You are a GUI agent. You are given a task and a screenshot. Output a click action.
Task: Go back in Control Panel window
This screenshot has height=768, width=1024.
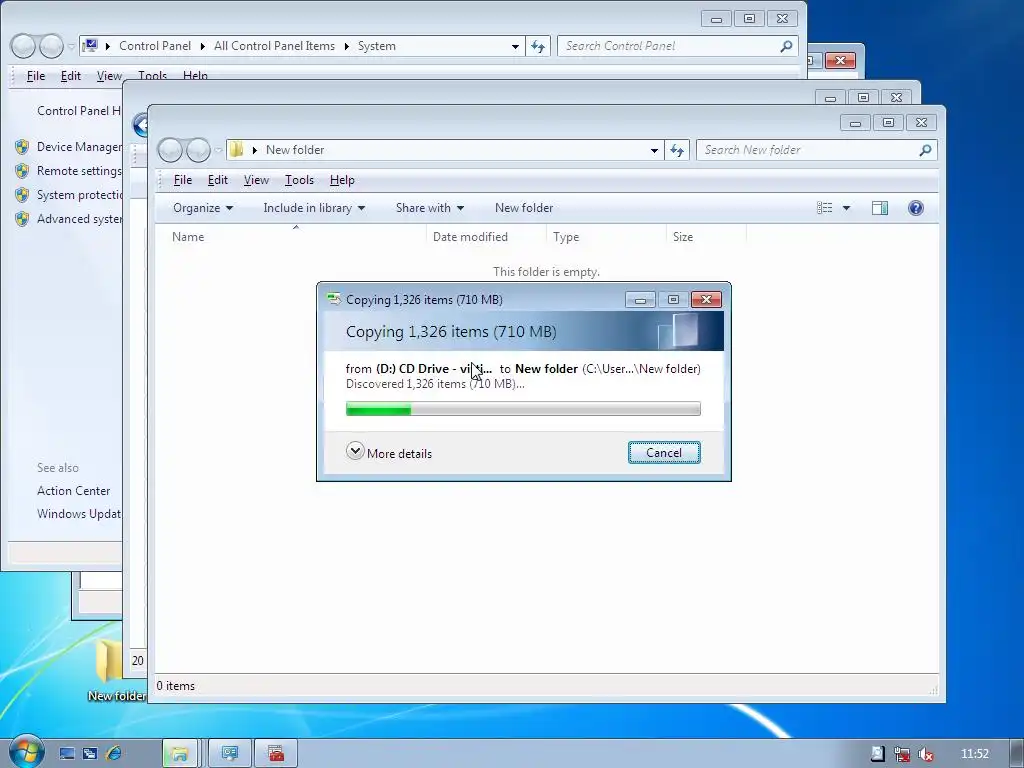[23, 46]
